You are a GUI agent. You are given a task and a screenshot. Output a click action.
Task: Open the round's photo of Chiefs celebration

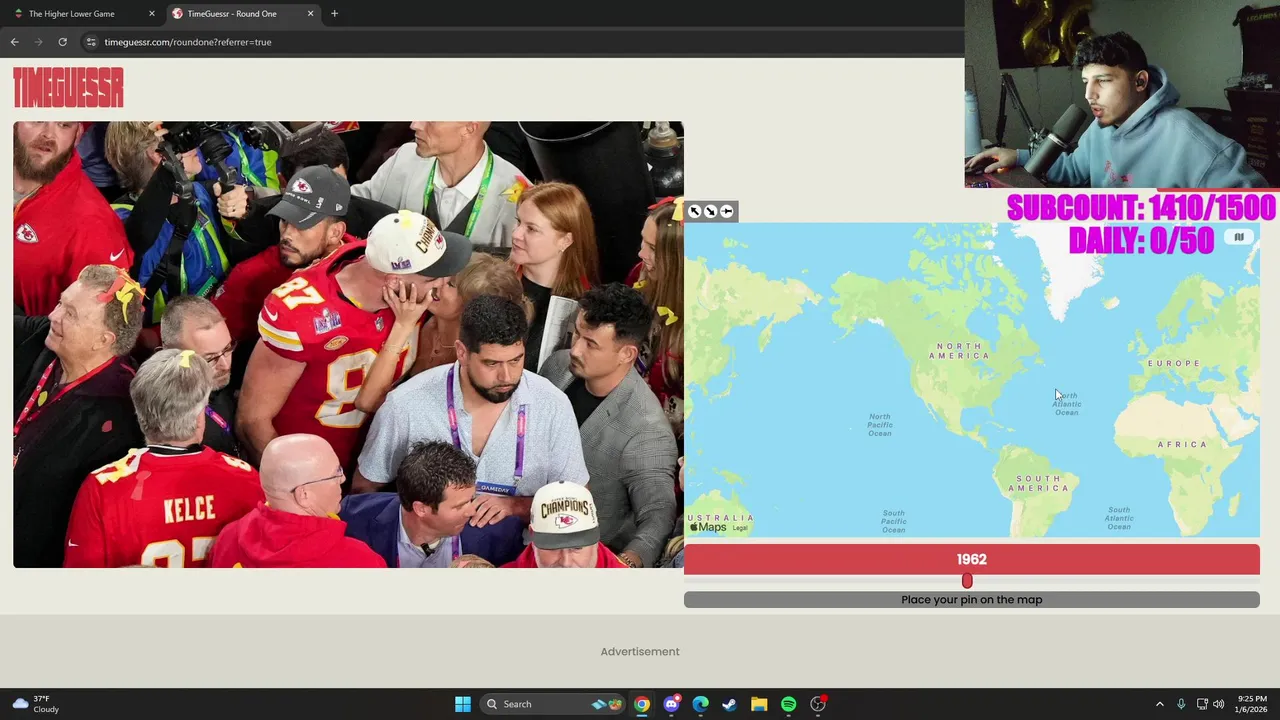click(x=348, y=345)
